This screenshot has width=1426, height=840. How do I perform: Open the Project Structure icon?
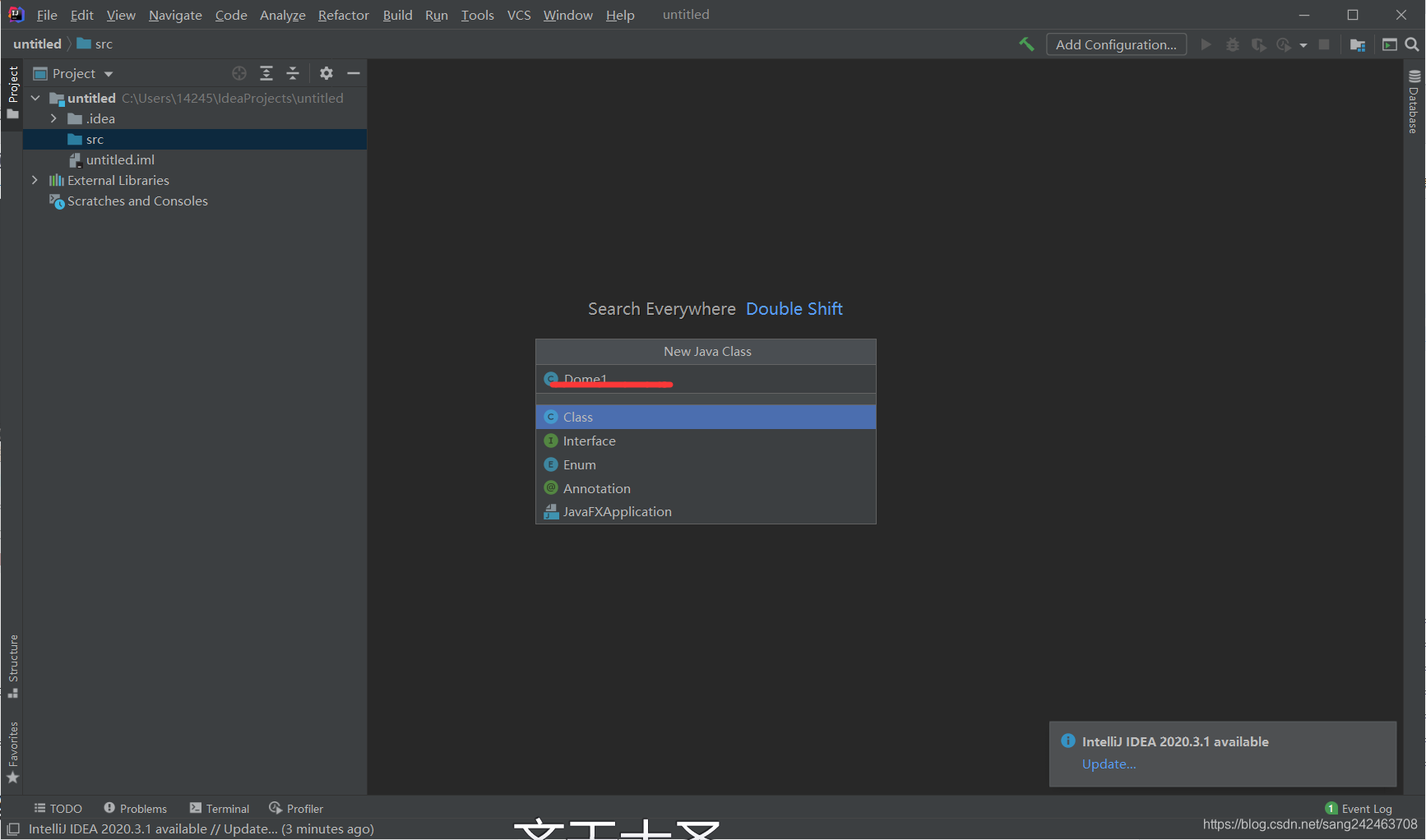point(1358,44)
